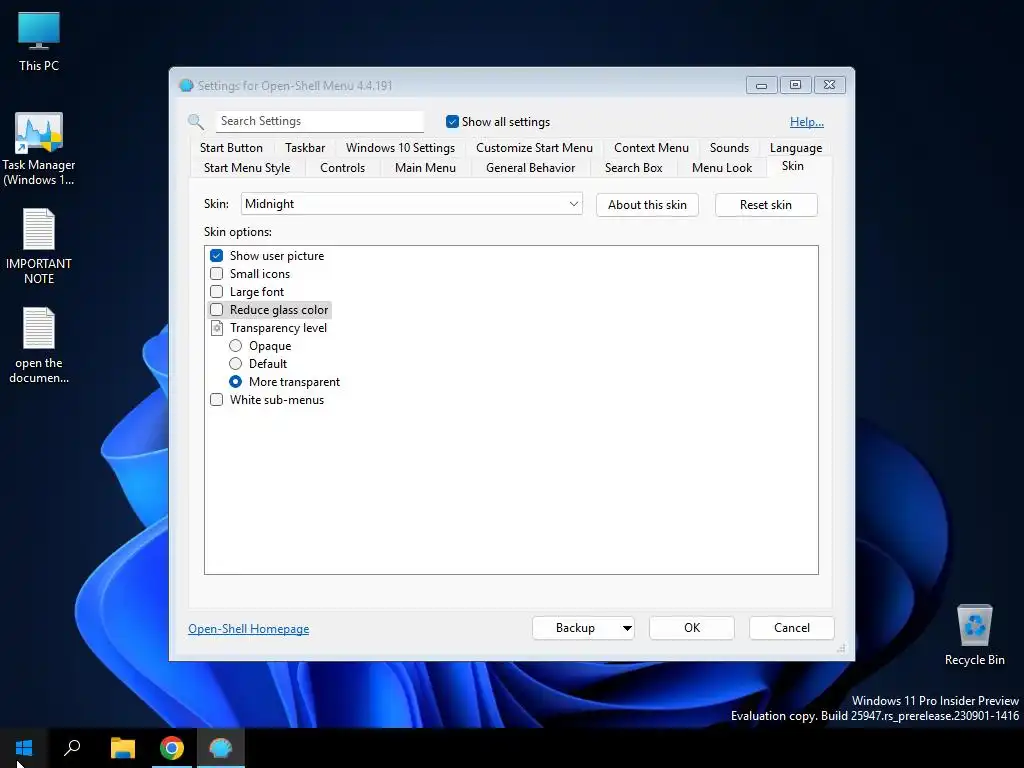The height and width of the screenshot is (768, 1024).
Task: Click the Reset skin button
Action: coord(765,204)
